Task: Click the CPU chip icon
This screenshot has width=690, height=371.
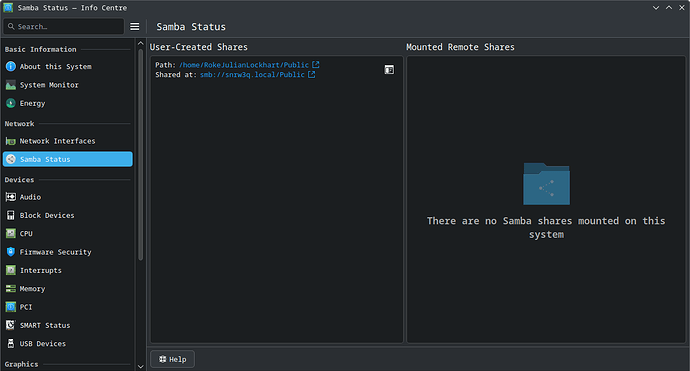Action: [11, 234]
